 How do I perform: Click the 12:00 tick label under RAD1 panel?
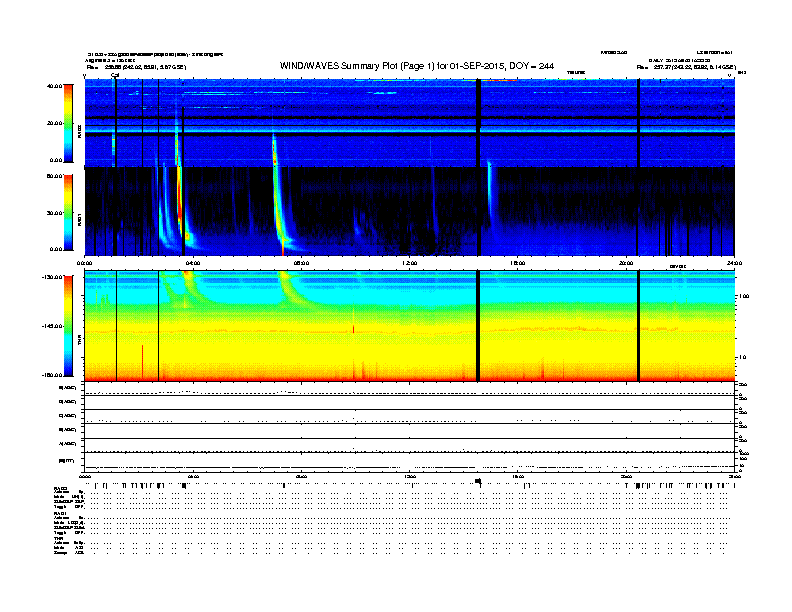click(410, 263)
